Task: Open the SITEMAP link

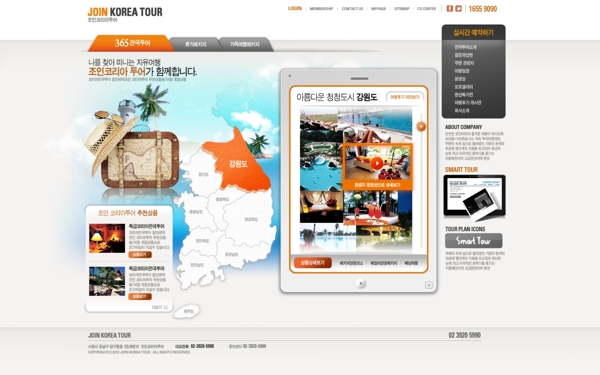Action: (402, 9)
